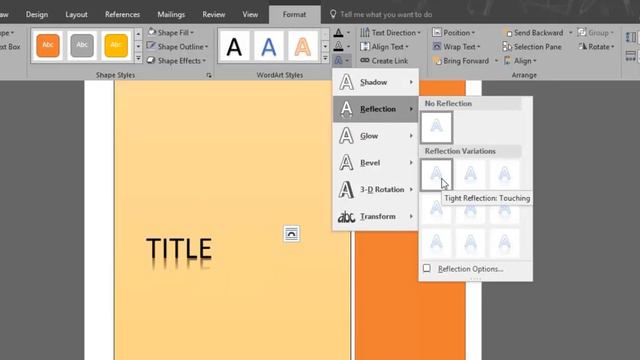Open the Bevel submenu

(x=376, y=162)
